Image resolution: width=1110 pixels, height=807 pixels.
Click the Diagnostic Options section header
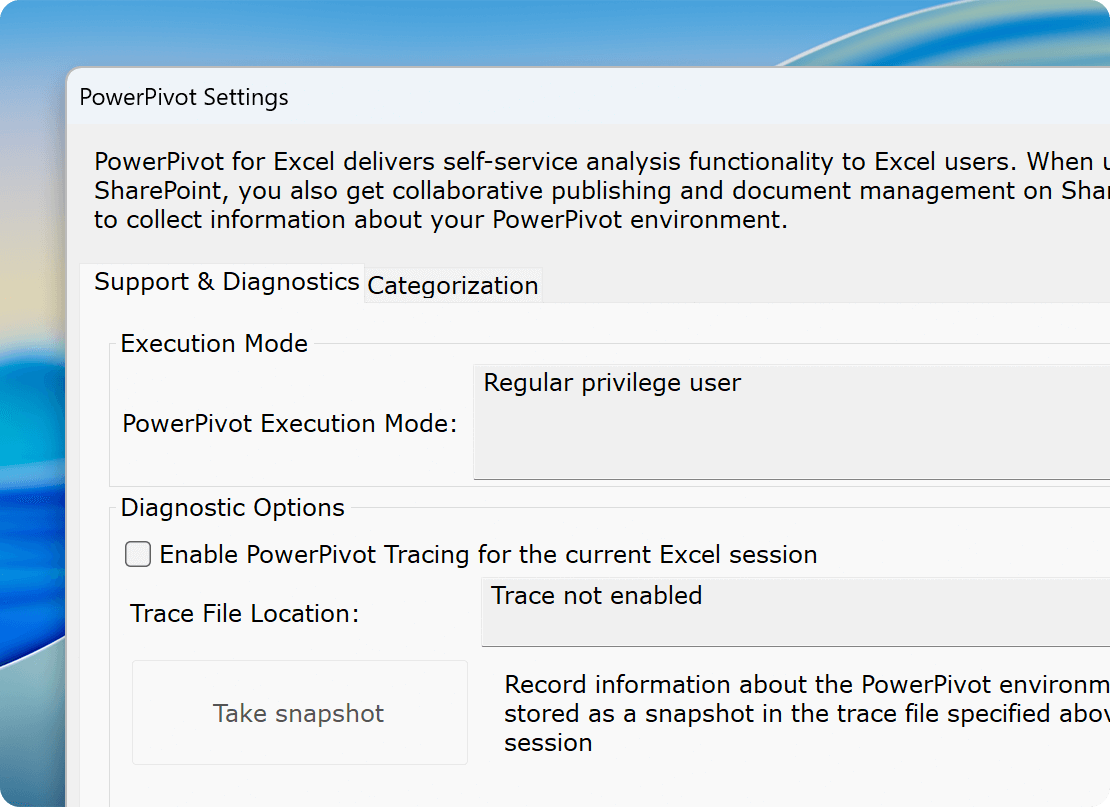pos(231,508)
